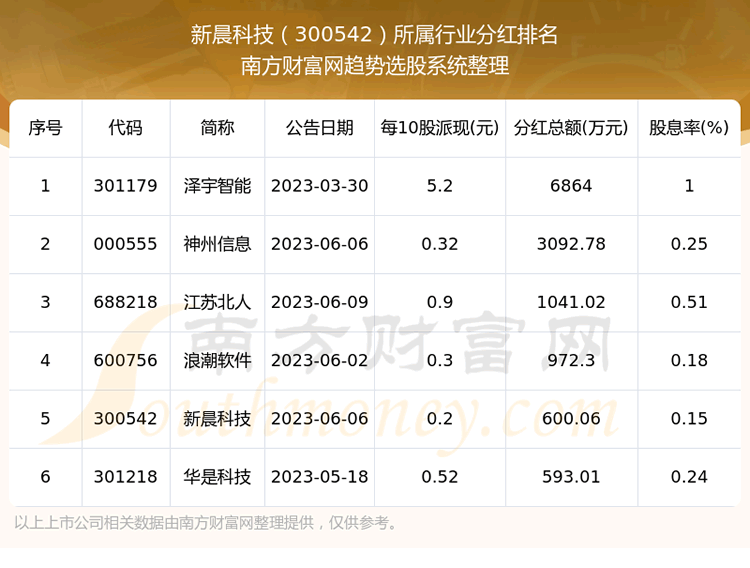This screenshot has height=568, width=750.
Task: Select stock code 300542 in the table
Action: click(x=125, y=419)
